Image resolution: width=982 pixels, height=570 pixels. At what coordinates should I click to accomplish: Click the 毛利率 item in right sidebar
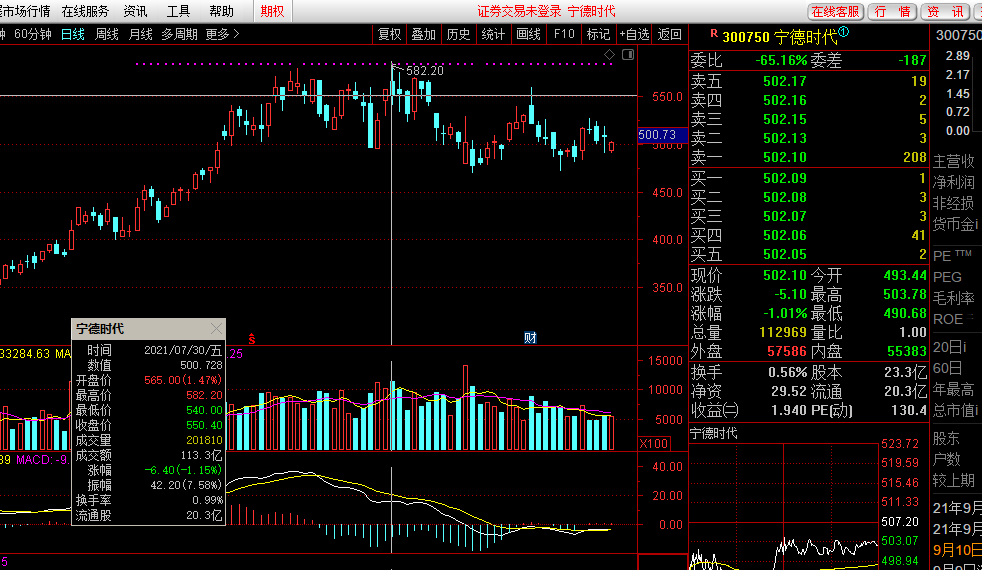(954, 298)
